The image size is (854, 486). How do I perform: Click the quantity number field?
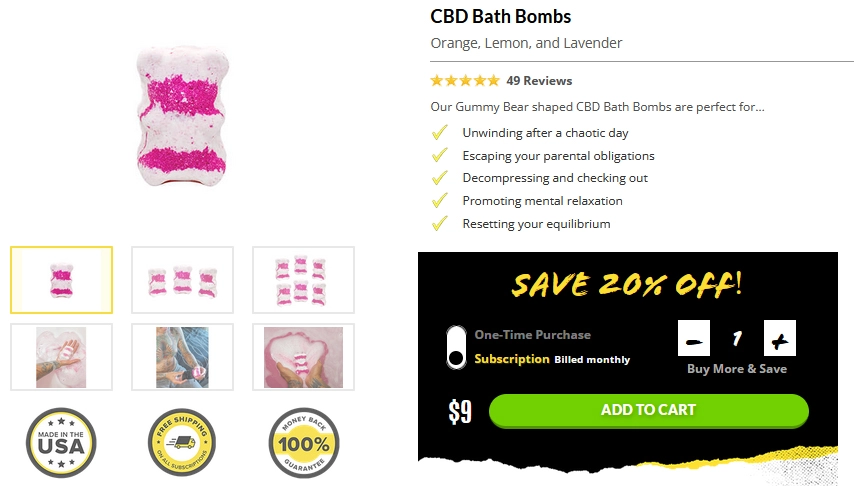point(737,338)
